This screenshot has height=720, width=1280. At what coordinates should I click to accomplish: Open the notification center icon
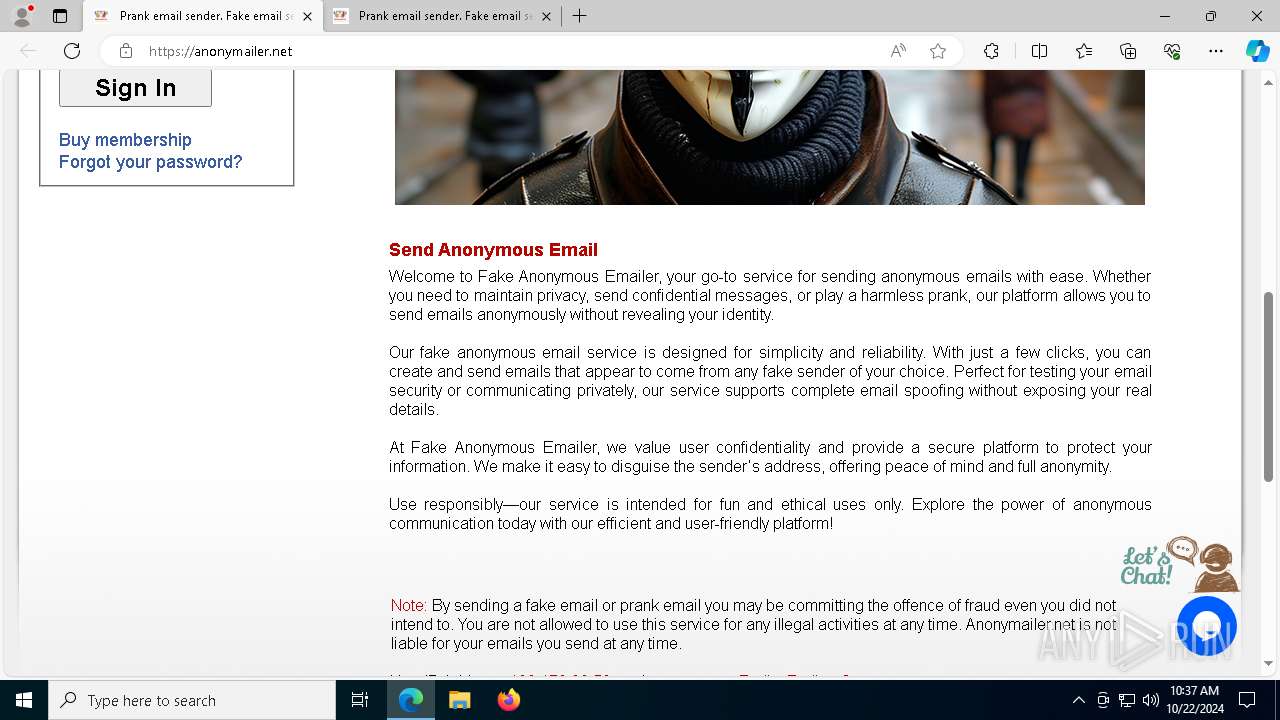[x=1247, y=700]
